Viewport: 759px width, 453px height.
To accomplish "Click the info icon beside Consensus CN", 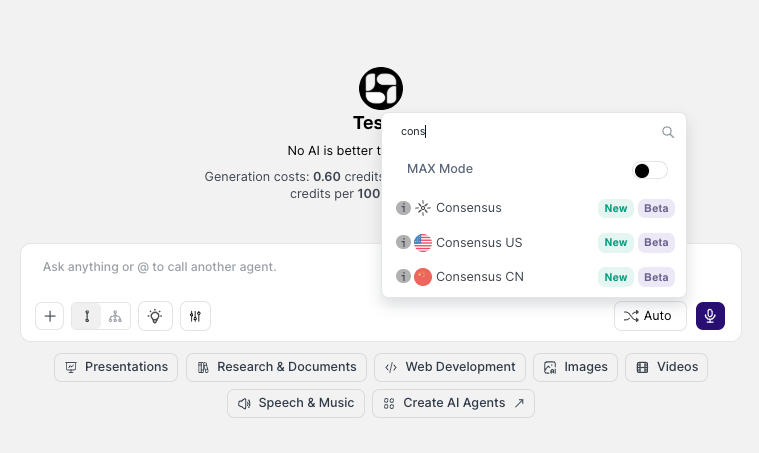I will 403,276.
